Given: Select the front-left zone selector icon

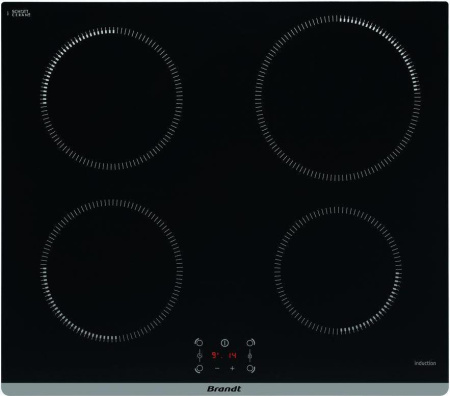Looking at the screenshot, I should [x=199, y=369].
